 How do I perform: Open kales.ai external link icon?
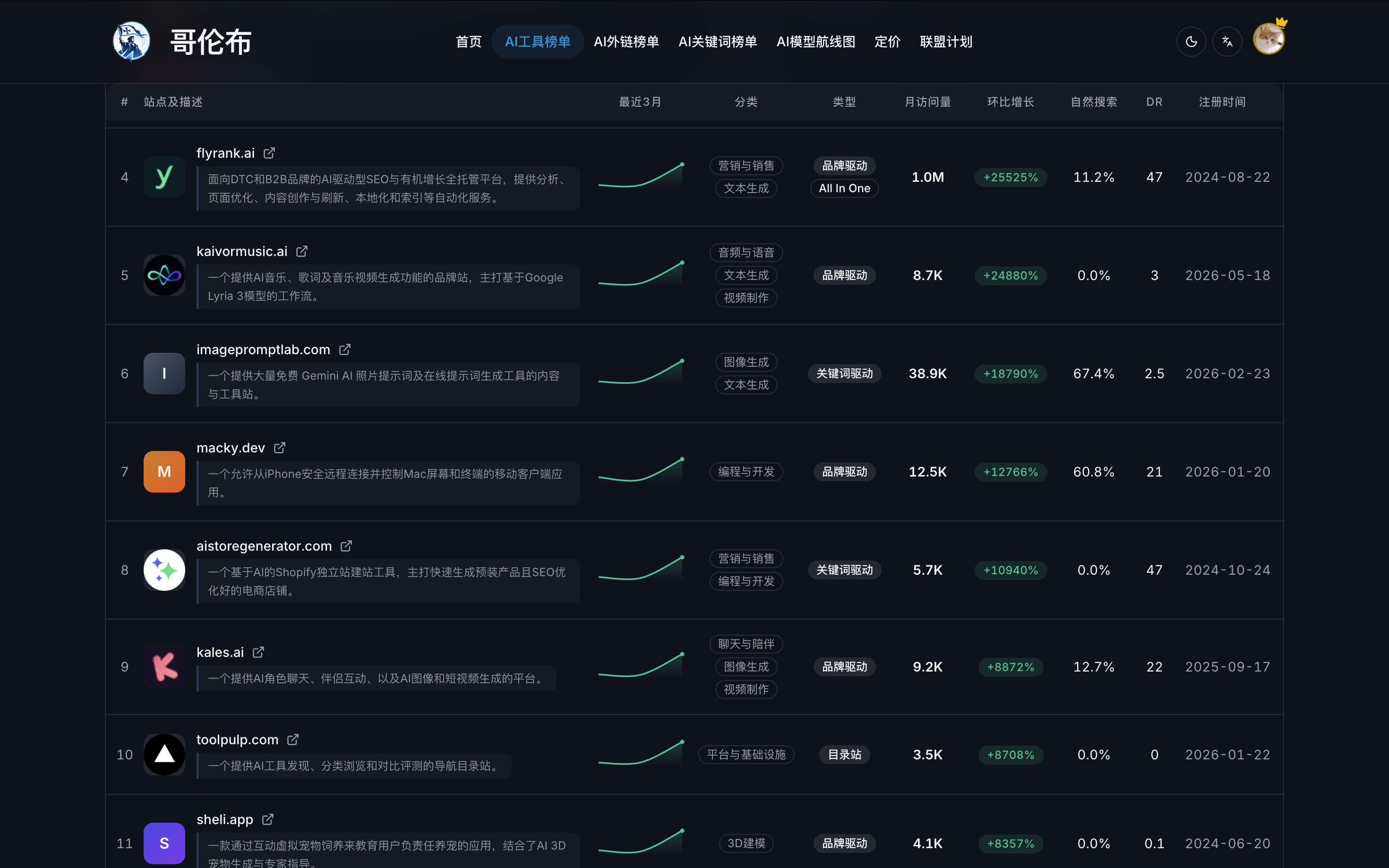coord(258,652)
